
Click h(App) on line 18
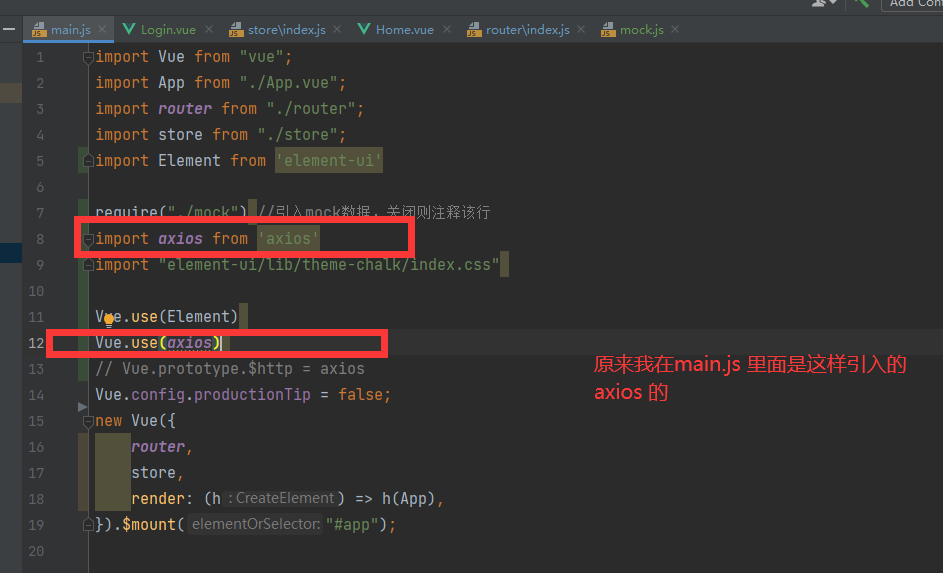pos(407,498)
